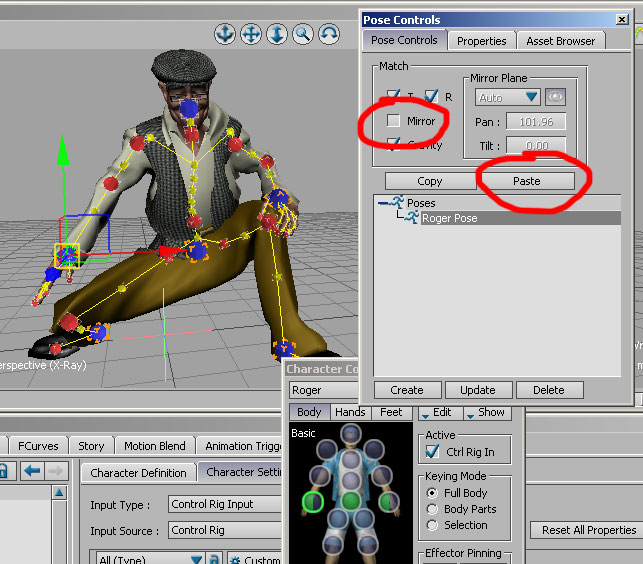Click the lock icon next to All (Type)
Image resolution: width=643 pixels, height=564 pixels.
tap(214, 560)
